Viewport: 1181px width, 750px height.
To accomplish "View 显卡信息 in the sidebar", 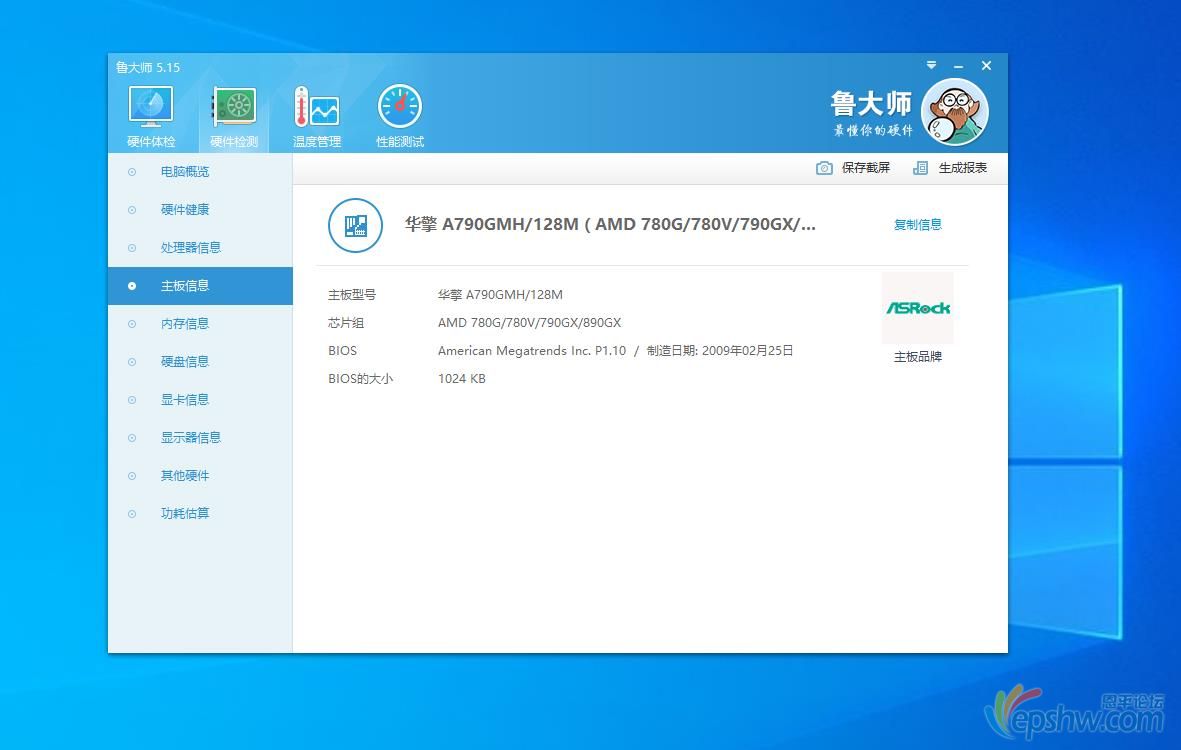I will (x=200, y=399).
